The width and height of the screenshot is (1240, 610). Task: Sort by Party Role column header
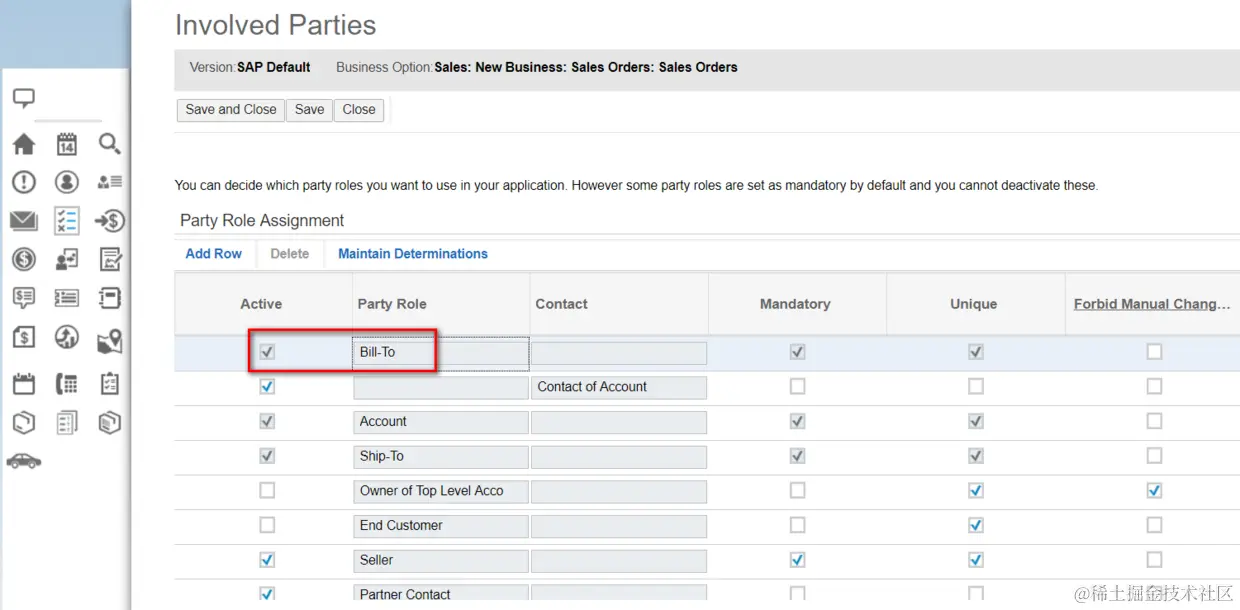[392, 304]
